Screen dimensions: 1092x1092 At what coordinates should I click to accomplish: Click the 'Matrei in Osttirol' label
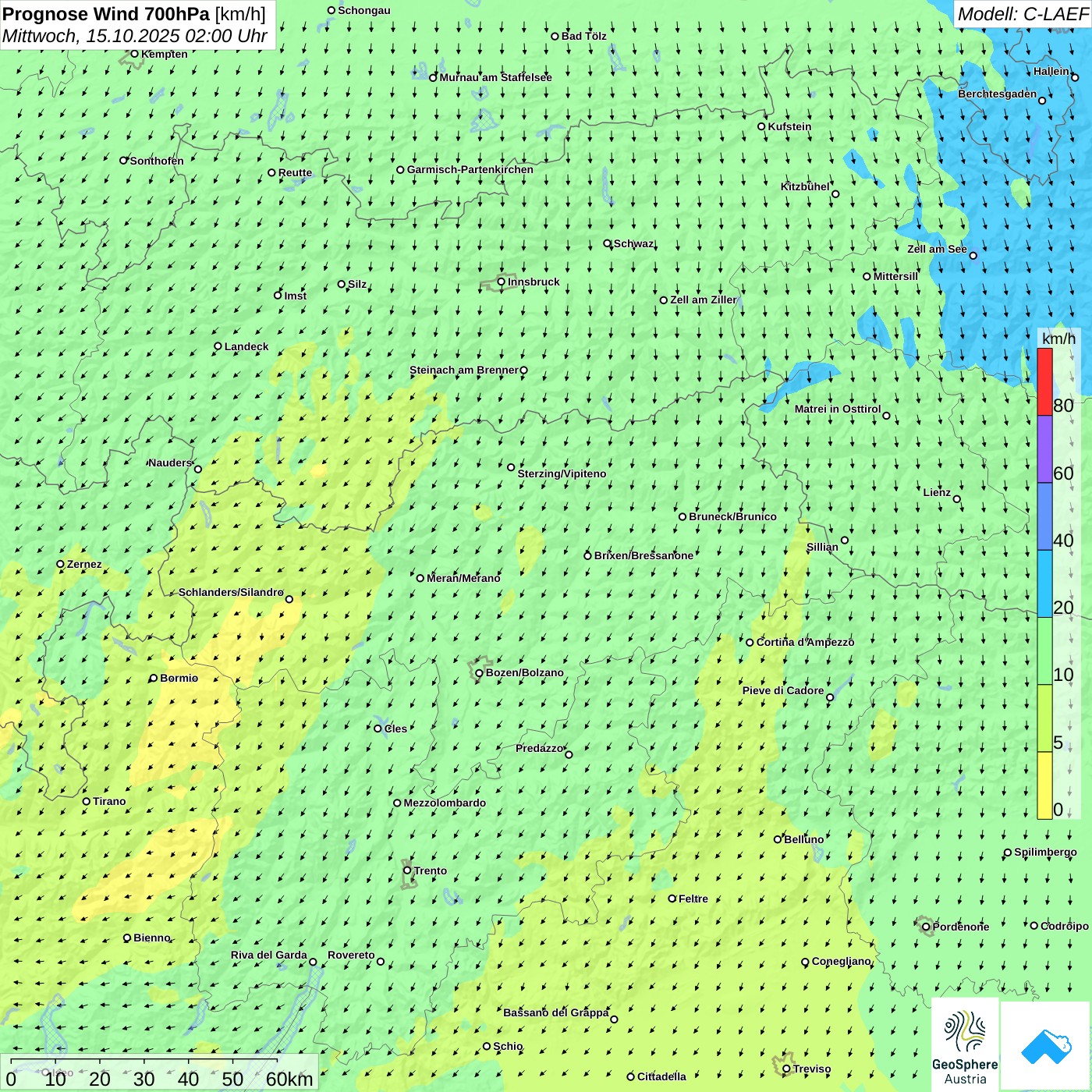[838, 409]
